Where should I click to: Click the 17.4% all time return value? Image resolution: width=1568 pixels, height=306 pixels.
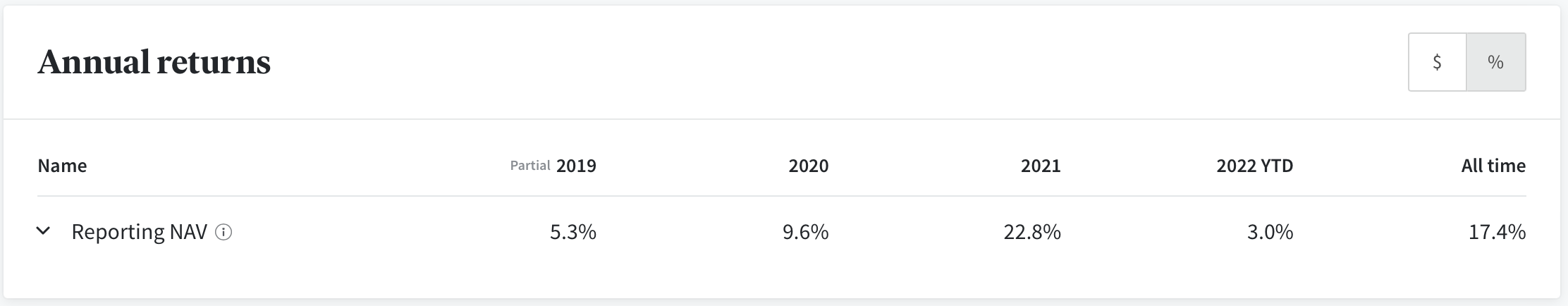[1497, 232]
